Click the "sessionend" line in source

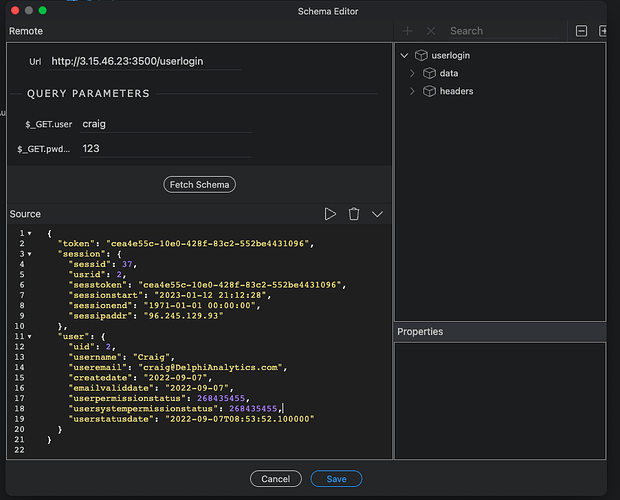pyautogui.click(x=164, y=306)
